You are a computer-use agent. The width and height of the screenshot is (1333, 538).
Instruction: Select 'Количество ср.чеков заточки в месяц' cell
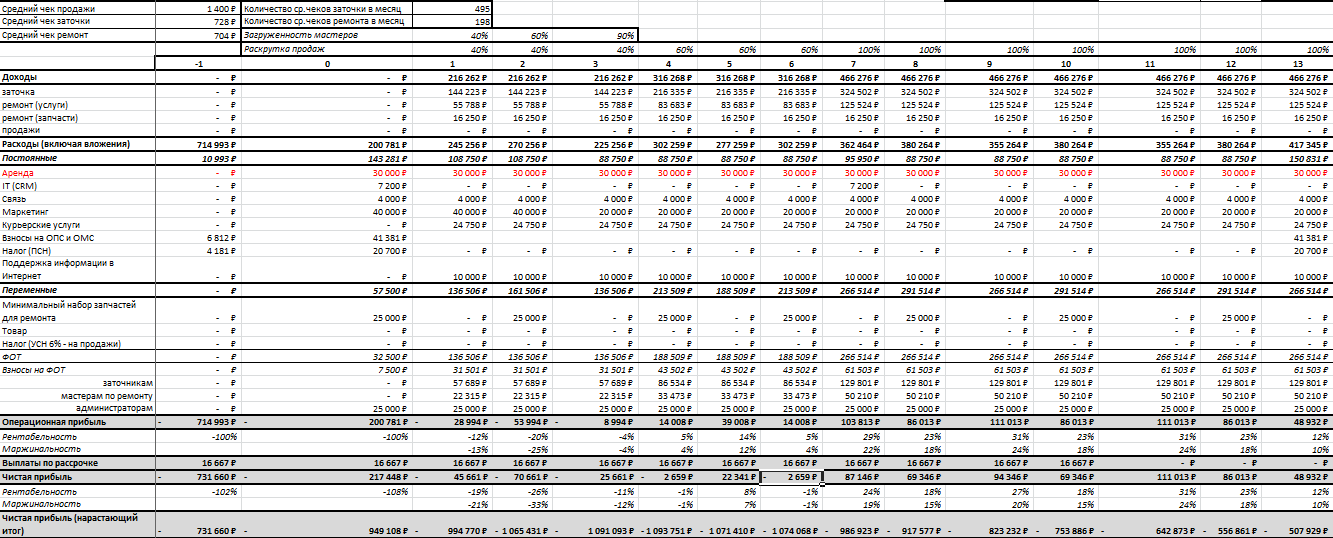click(x=326, y=7)
